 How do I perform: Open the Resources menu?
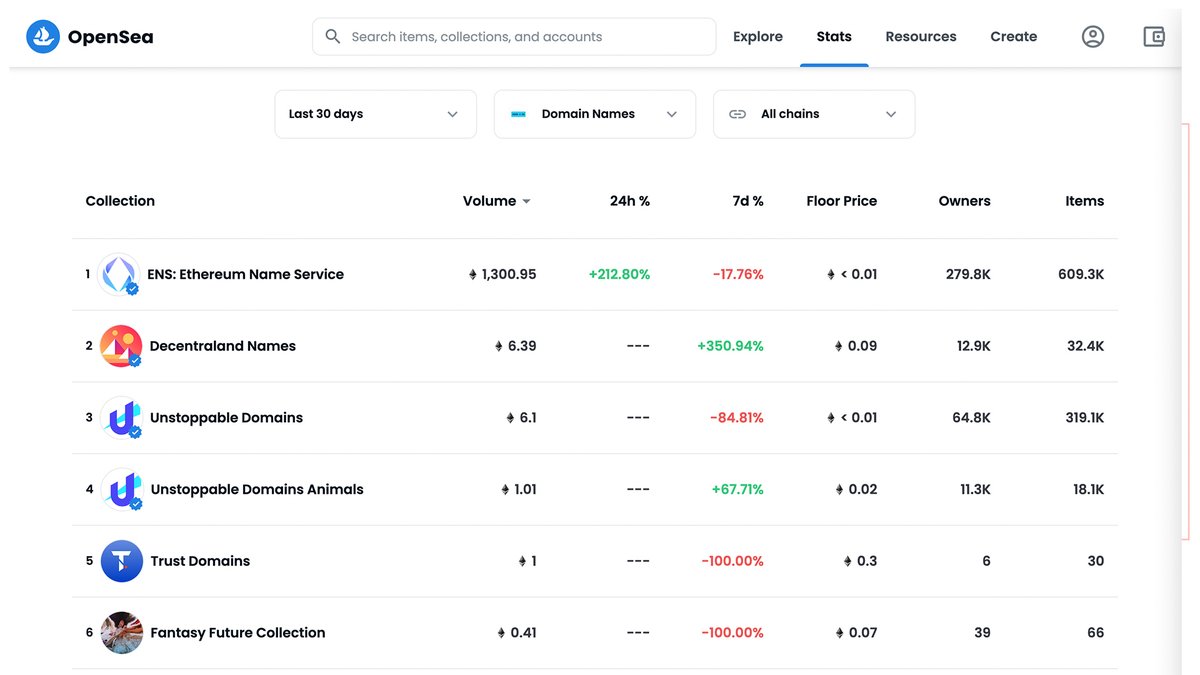click(x=920, y=36)
